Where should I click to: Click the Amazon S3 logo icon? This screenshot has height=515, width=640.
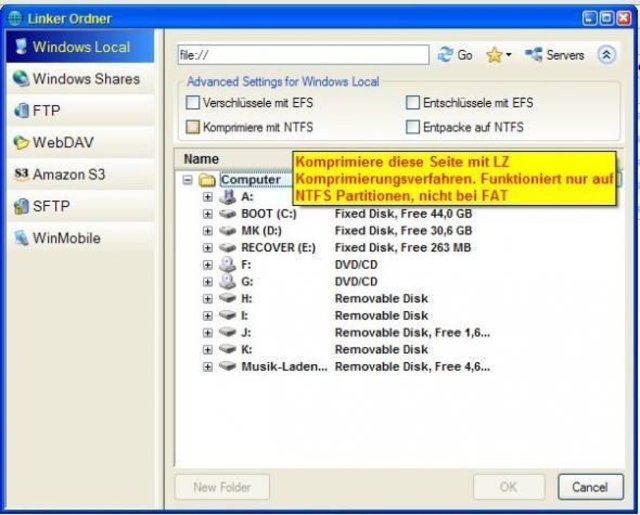21,174
